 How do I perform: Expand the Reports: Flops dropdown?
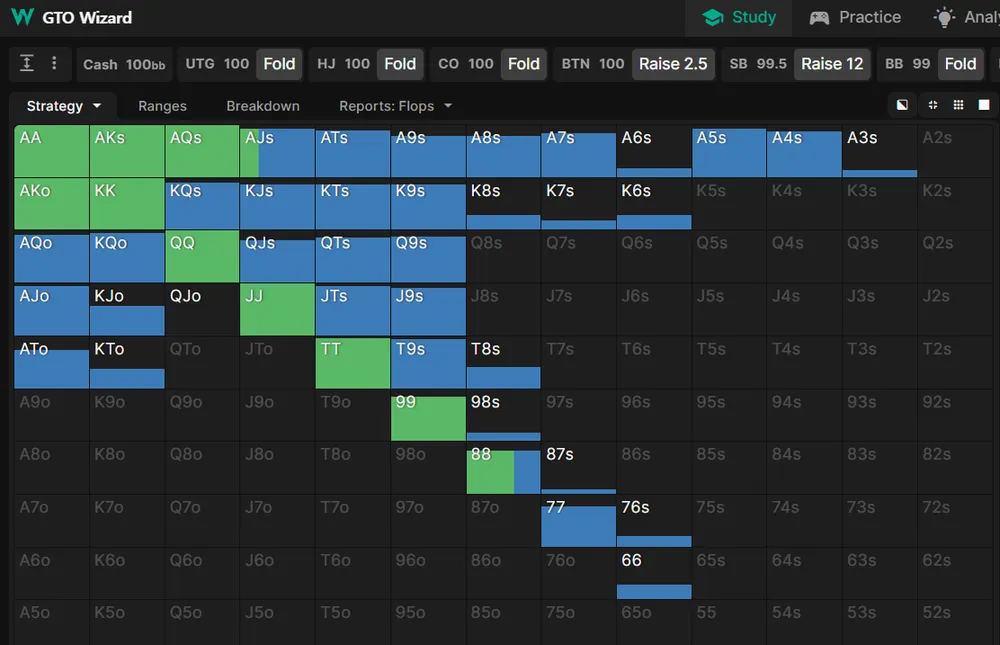point(395,106)
